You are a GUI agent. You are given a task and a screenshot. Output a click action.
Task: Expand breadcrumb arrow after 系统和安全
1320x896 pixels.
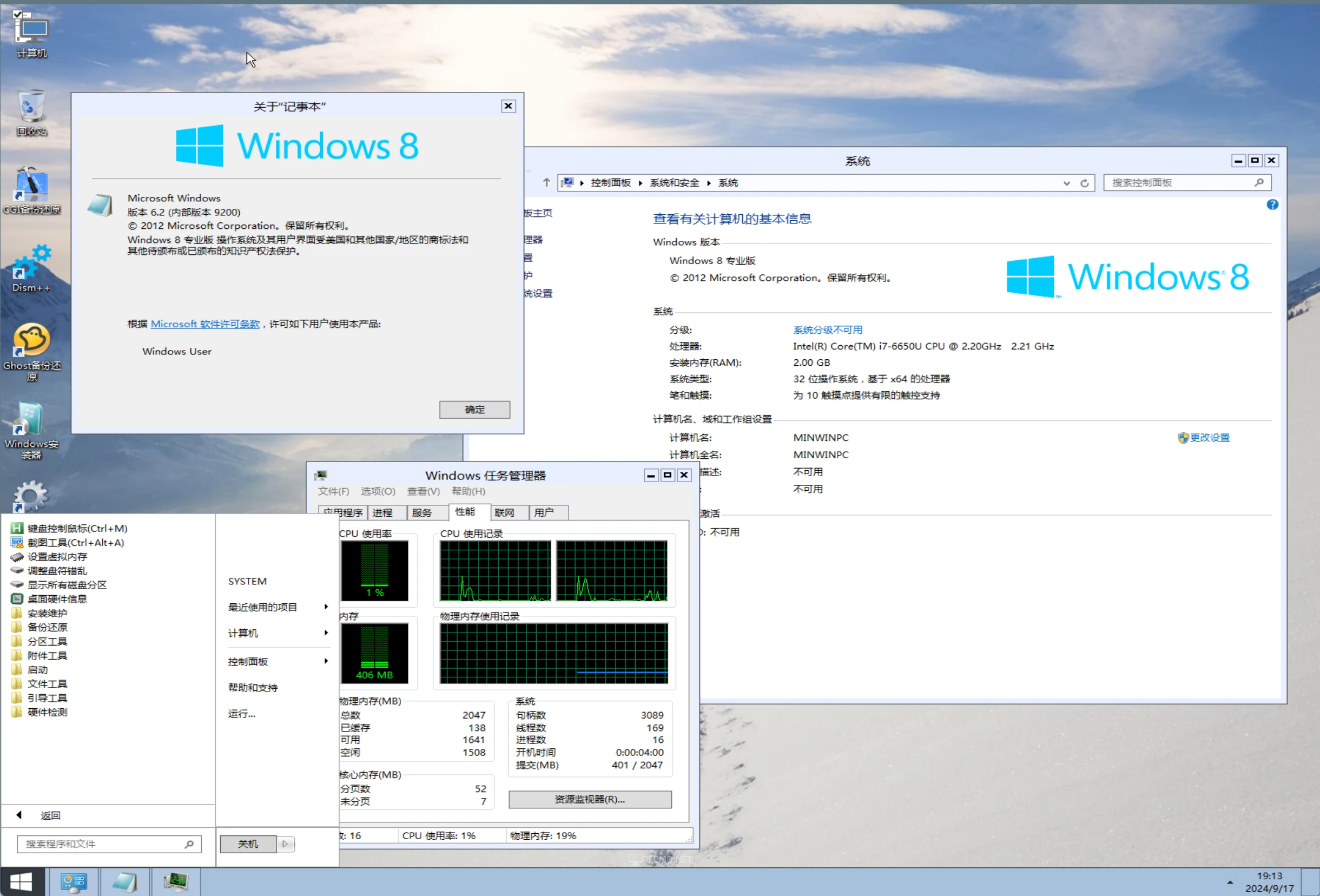pyautogui.click(x=709, y=183)
